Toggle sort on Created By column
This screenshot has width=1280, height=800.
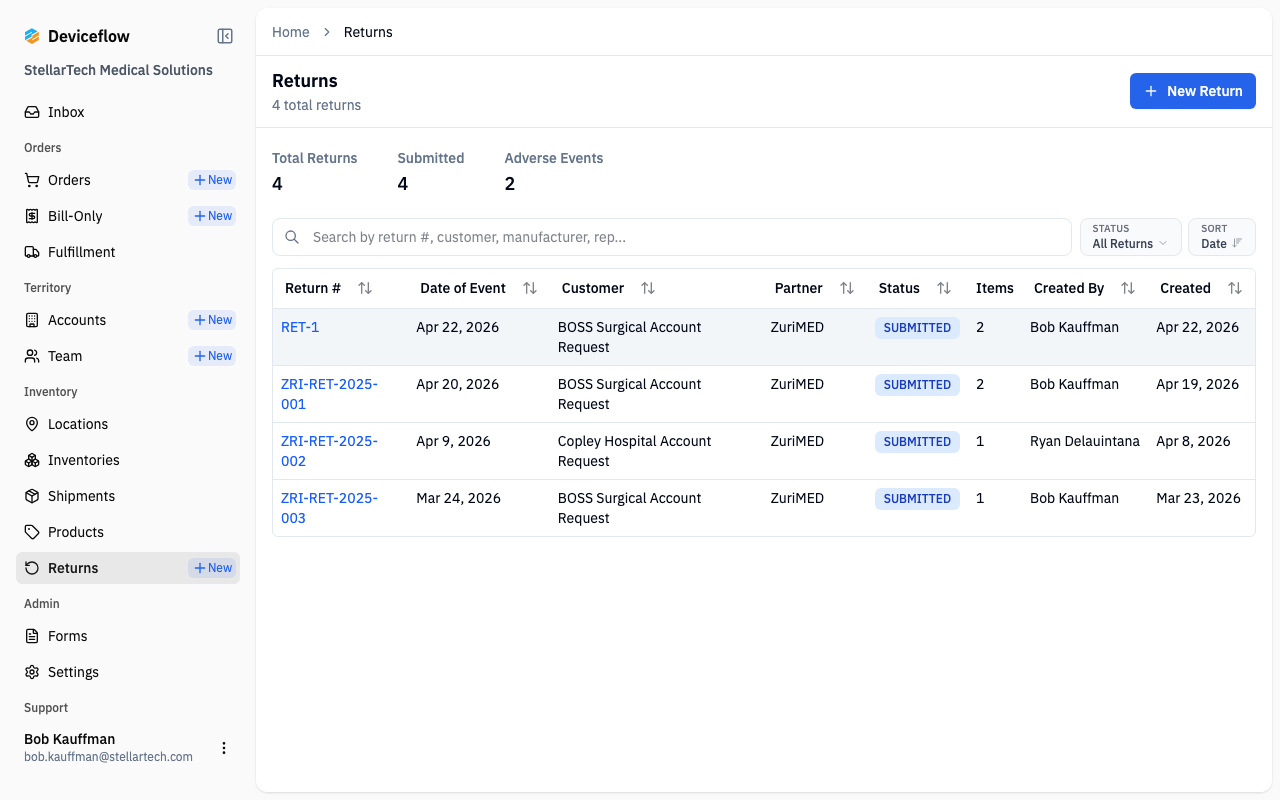1128,288
